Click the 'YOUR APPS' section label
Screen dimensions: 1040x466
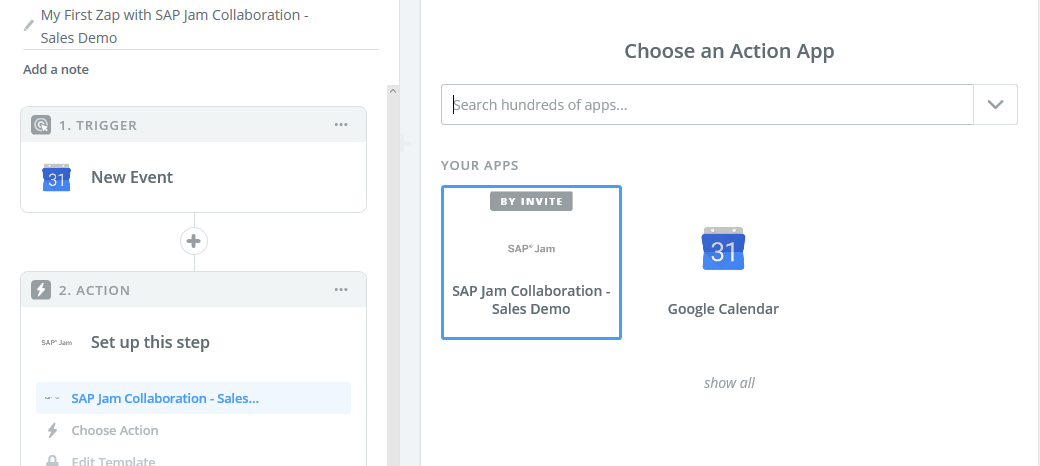point(480,166)
